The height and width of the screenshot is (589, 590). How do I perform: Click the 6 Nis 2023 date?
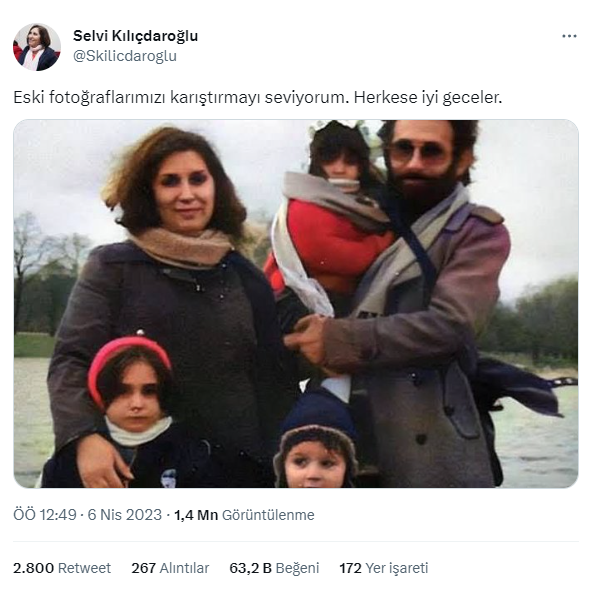[x=125, y=515]
